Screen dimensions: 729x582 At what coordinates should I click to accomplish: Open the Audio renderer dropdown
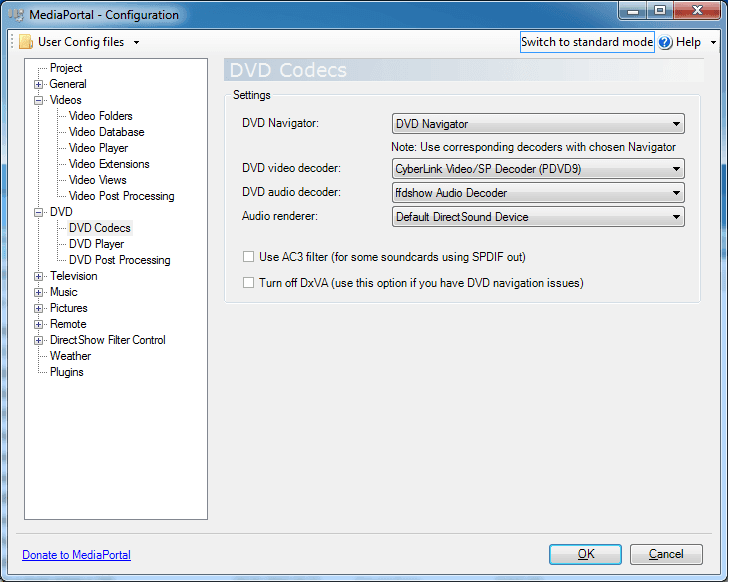(538, 217)
